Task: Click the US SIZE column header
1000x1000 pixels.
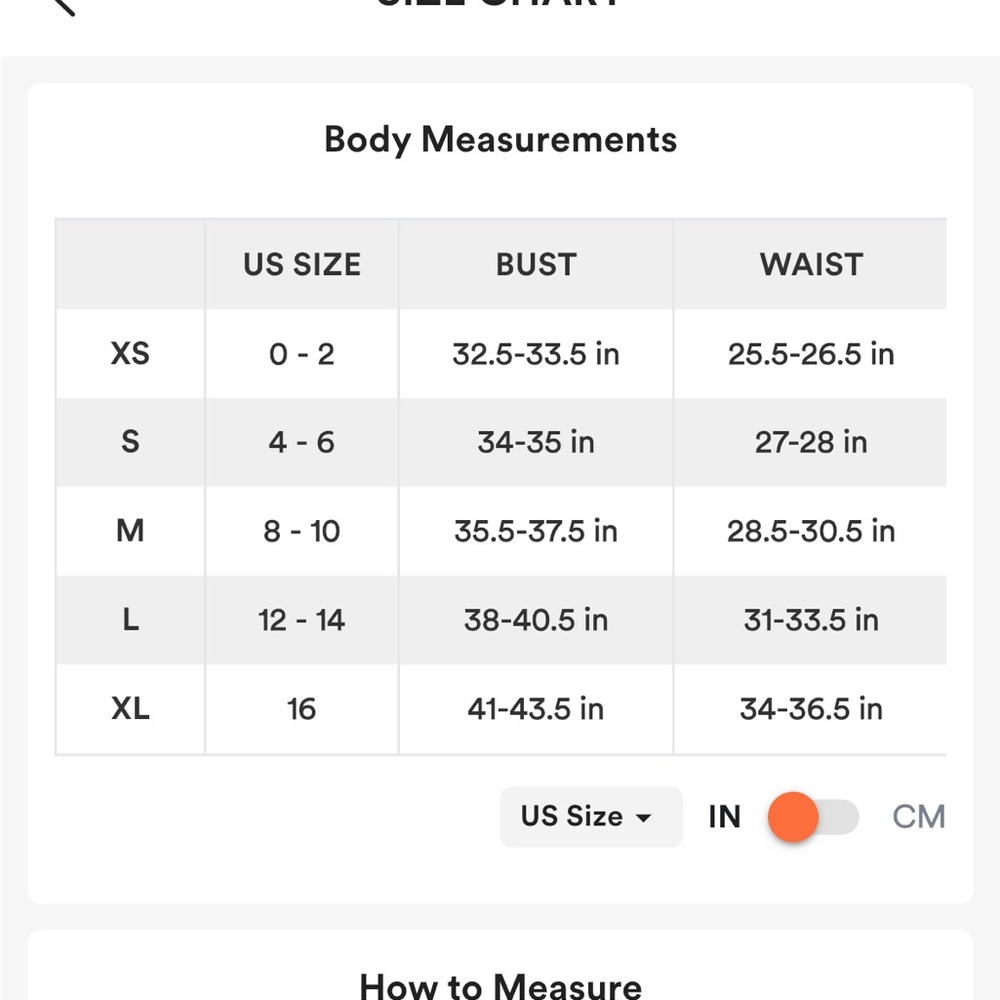Action: click(x=302, y=265)
